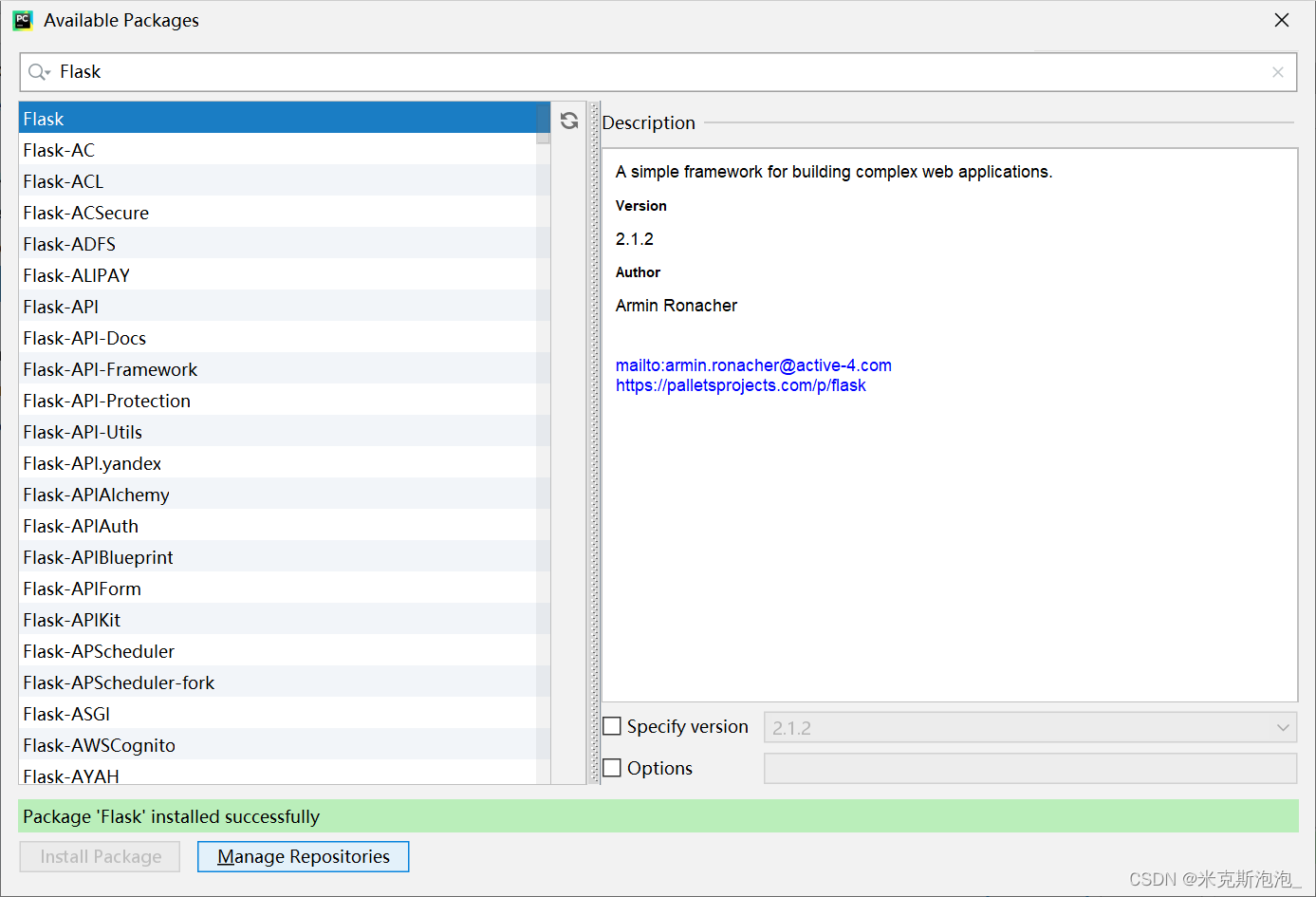This screenshot has height=897, width=1316.
Task: Enable the Specify version checkbox
Action: (x=613, y=726)
